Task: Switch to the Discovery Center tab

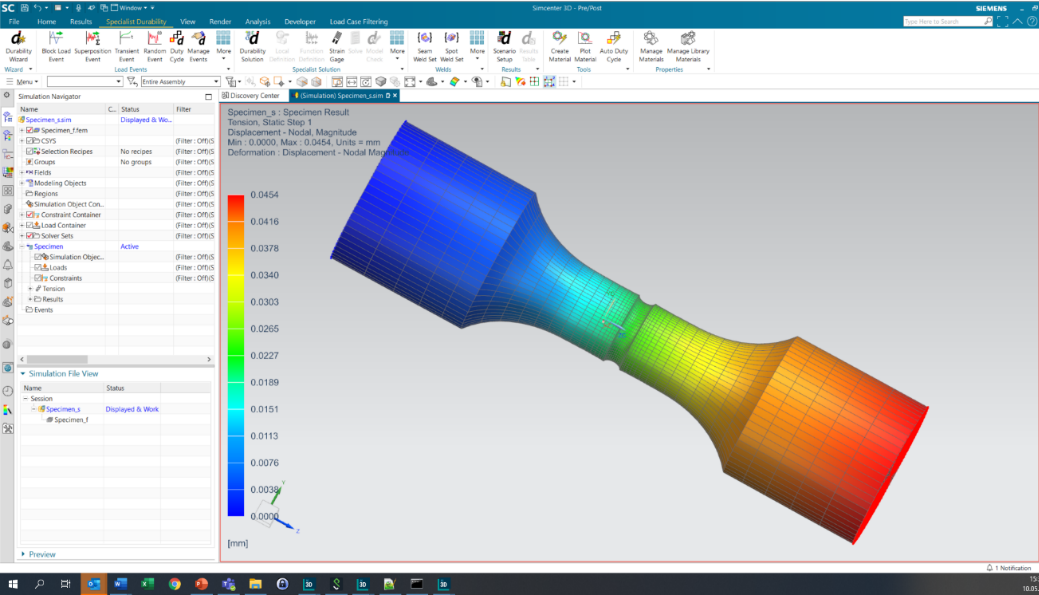Action: pyautogui.click(x=255, y=95)
